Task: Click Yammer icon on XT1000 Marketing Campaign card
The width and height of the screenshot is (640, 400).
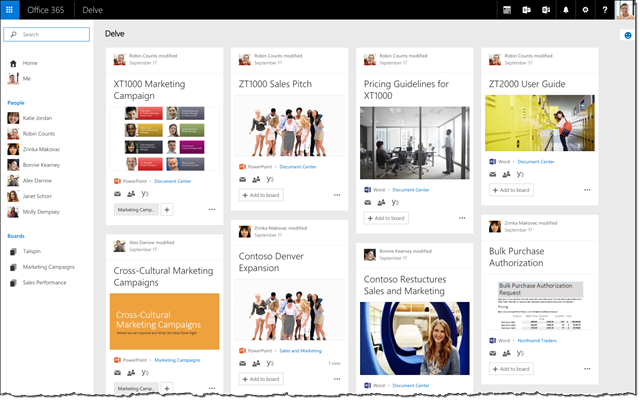Action: coord(145,193)
